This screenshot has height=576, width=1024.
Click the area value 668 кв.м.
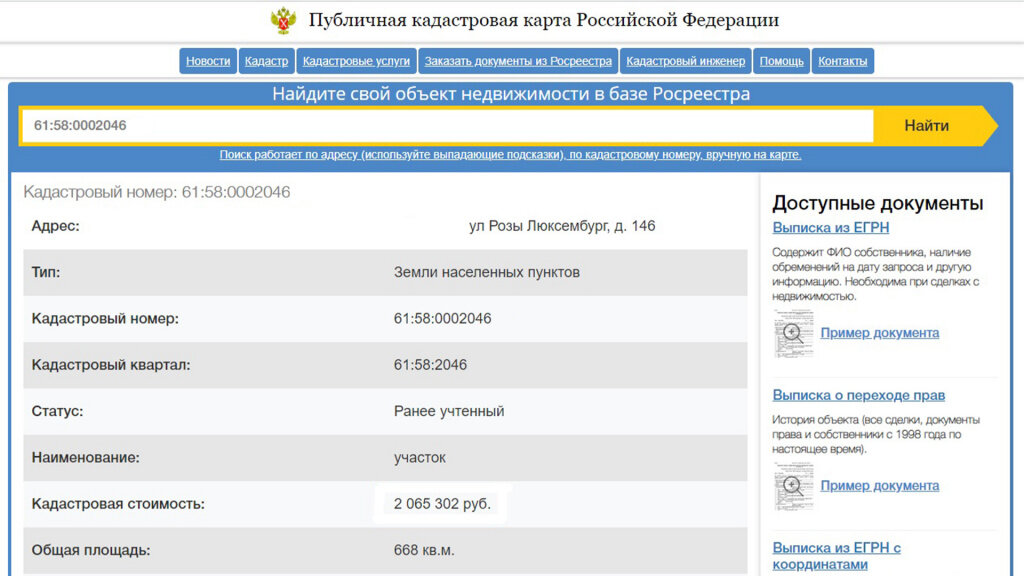coord(424,551)
